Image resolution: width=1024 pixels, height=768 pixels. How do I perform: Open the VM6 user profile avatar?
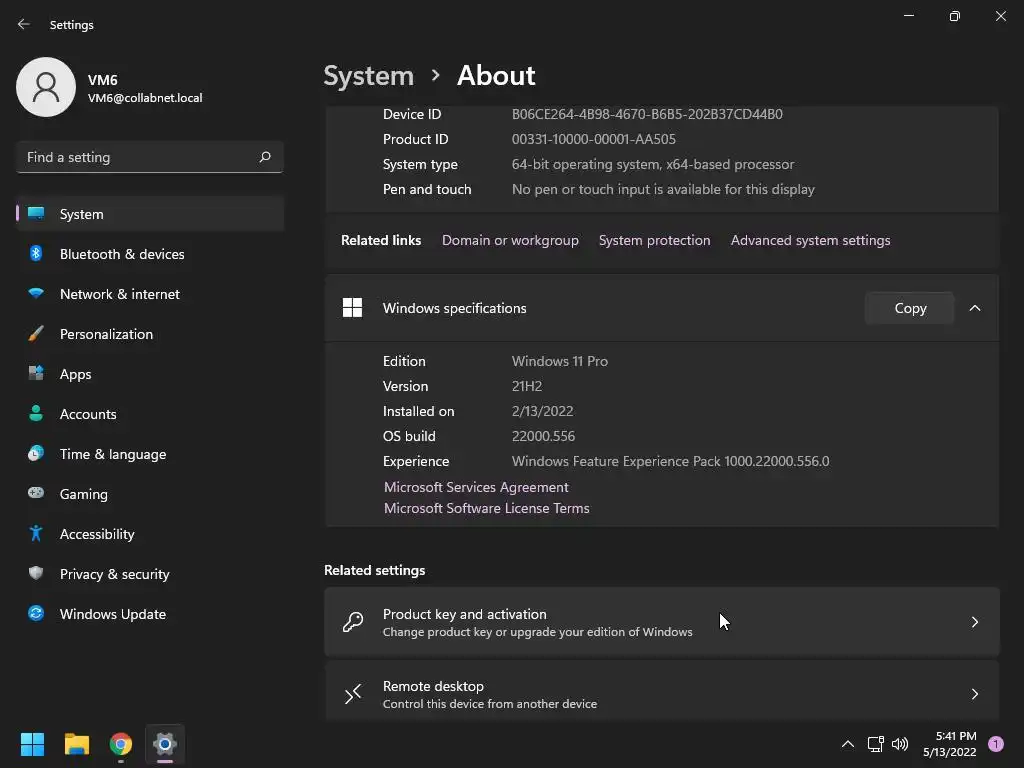[46, 87]
